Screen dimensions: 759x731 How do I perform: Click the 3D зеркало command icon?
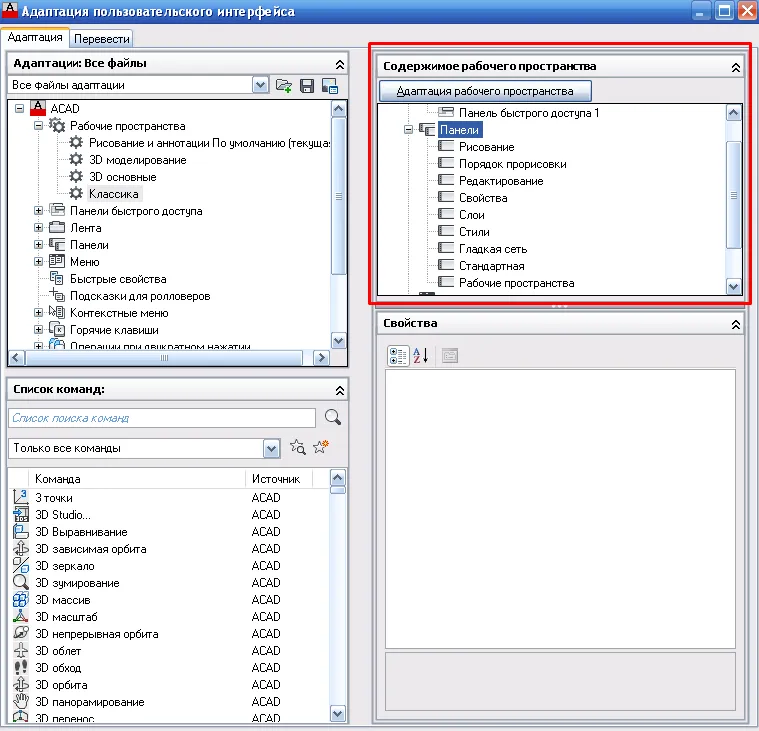click(x=20, y=565)
